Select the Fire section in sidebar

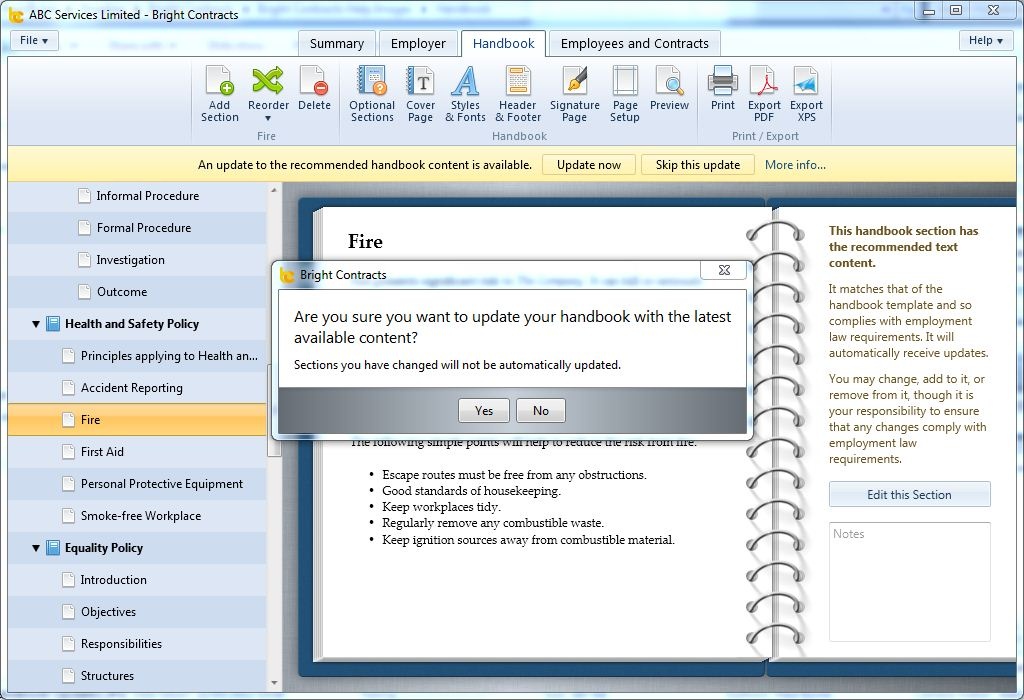[137, 420]
